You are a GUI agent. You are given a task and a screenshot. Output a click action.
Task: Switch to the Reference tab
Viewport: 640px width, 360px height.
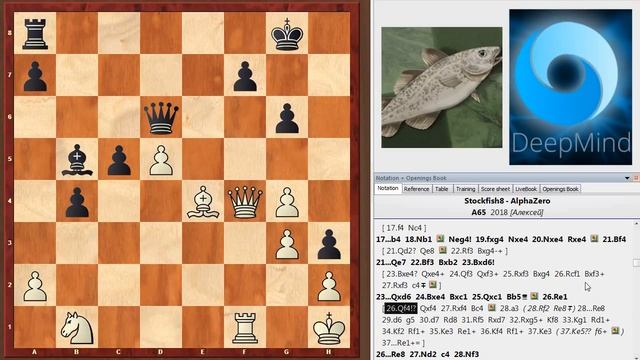coord(416,189)
